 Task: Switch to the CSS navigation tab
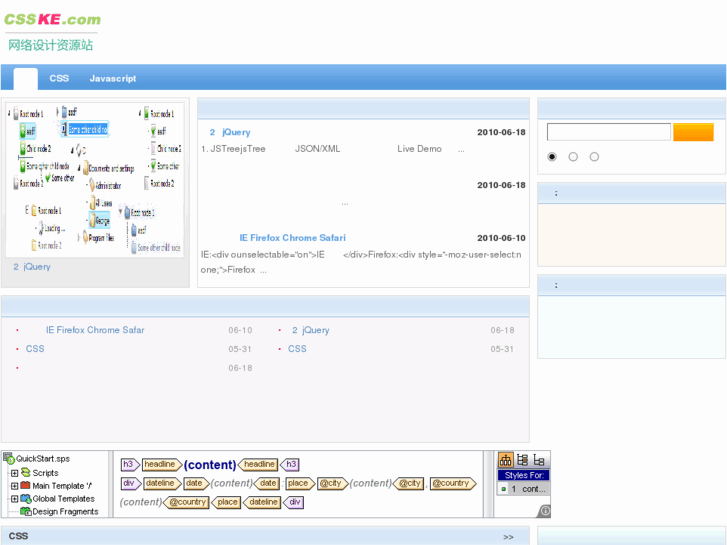[x=59, y=78]
